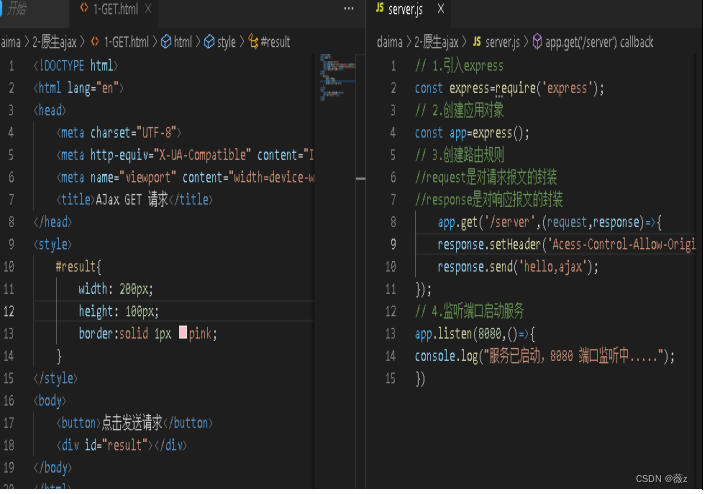This screenshot has width=704, height=494.
Task: Click the response.send('hello,ajax') line
Action: pos(518,267)
